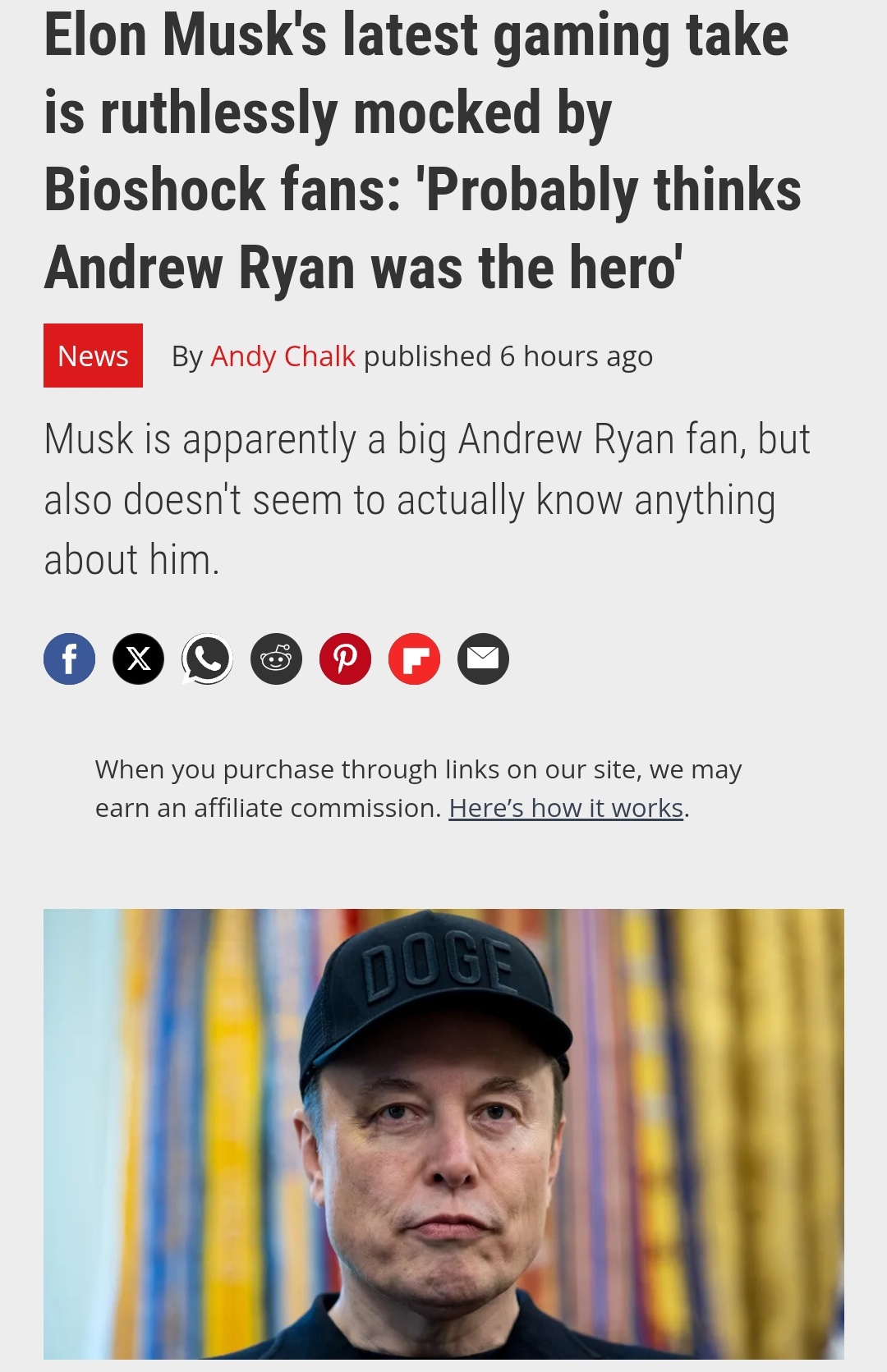
Task: Select the 'published 6 hours ago' timestamp
Action: tap(508, 356)
